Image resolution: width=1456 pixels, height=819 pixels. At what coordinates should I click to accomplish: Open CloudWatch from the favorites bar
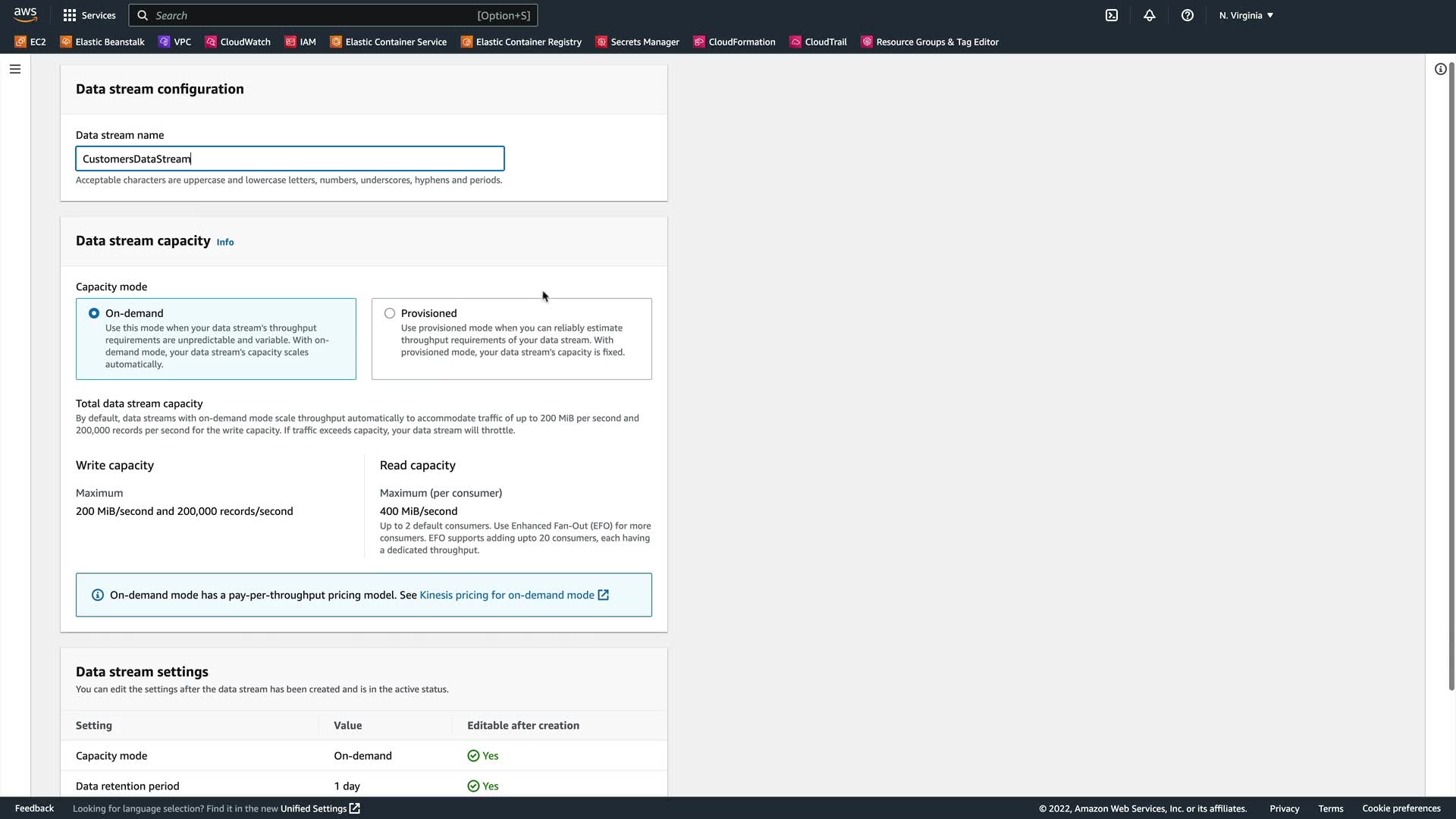pos(237,42)
